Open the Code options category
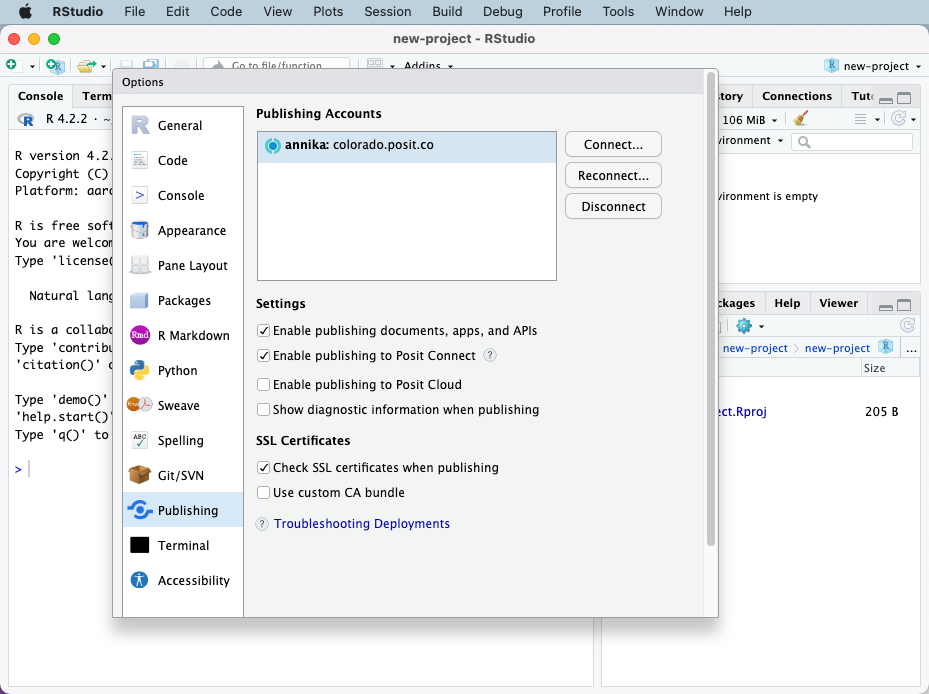 [x=183, y=161]
